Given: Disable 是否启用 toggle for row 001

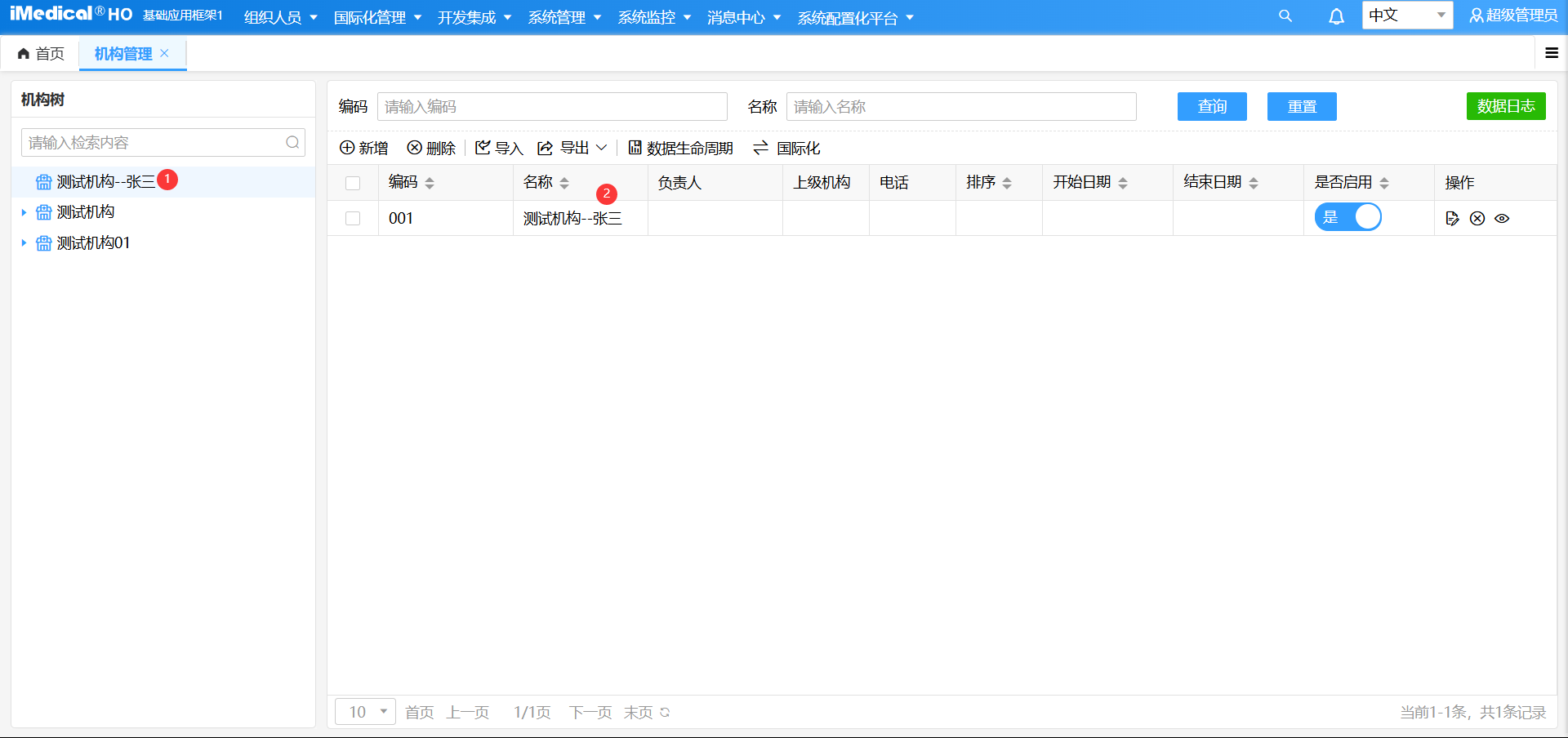Looking at the screenshot, I should point(1348,216).
